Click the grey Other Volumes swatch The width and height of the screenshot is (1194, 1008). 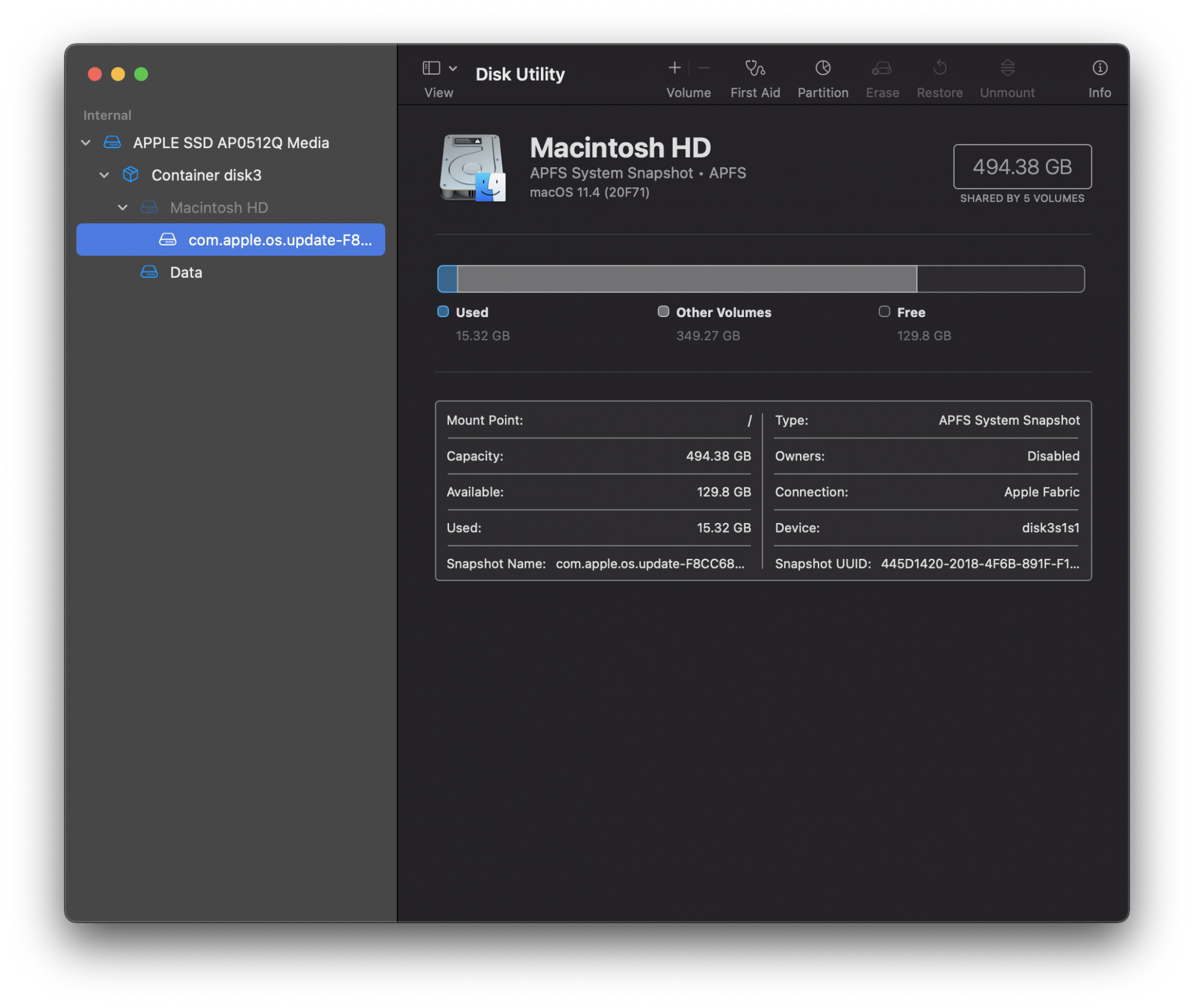coord(663,311)
